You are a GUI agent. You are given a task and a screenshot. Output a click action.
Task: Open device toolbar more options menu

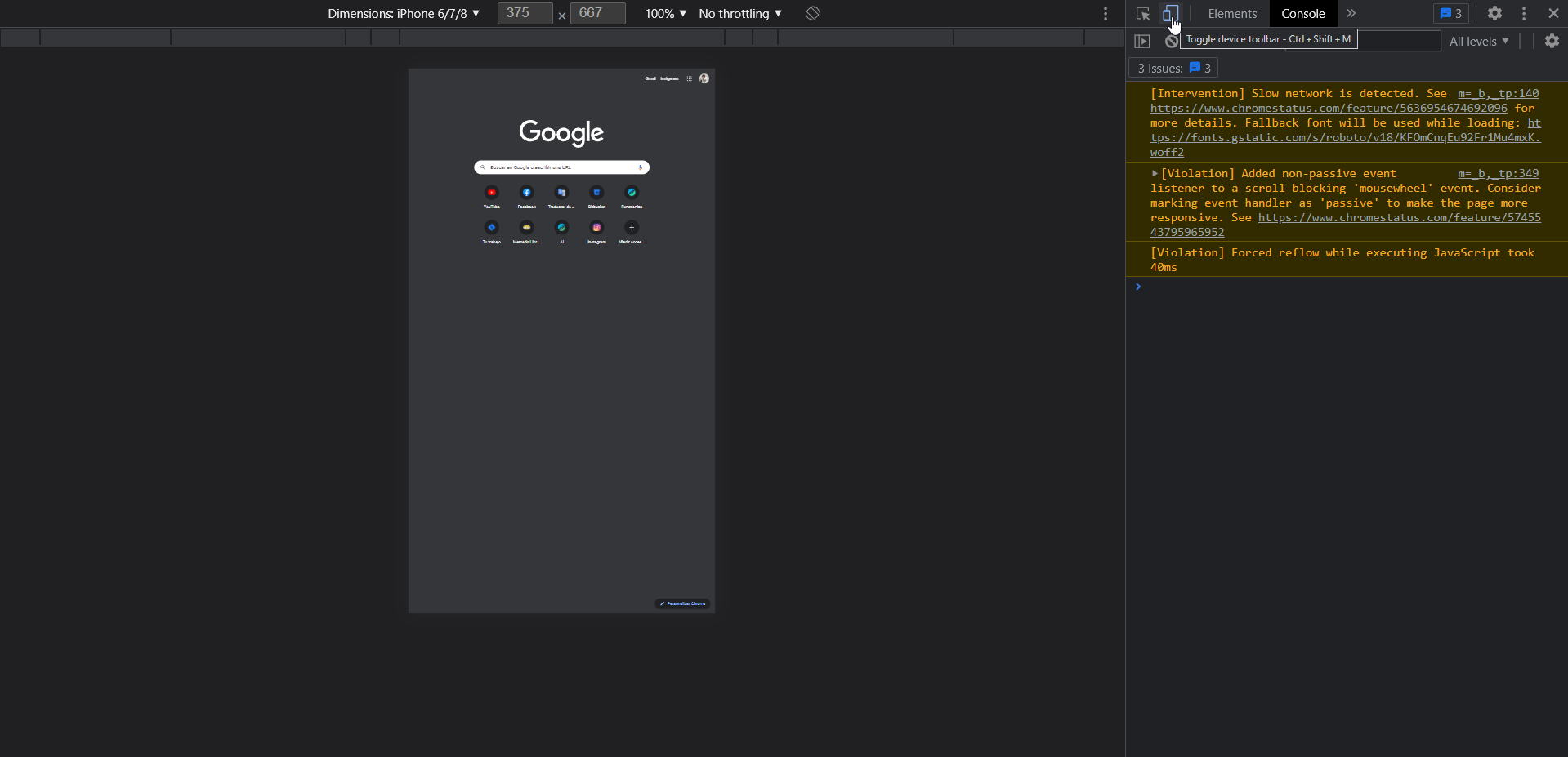pos(1106,13)
